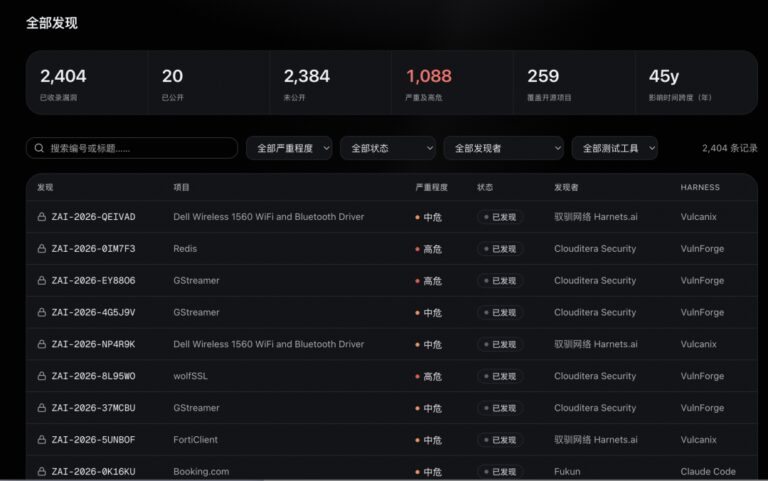Screen dimensions: 768x481
Task: Open finding ZAI-2026-NP4R9K
Action: [x=94, y=344]
